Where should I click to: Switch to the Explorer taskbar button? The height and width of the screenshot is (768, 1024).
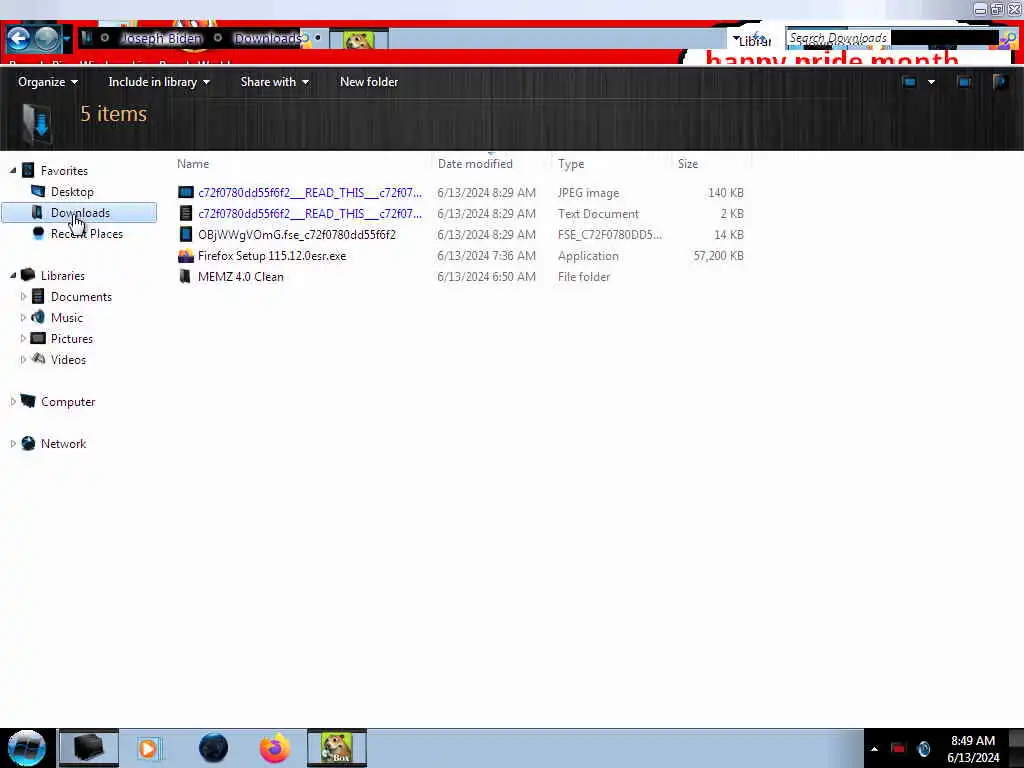pyautogui.click(x=89, y=748)
